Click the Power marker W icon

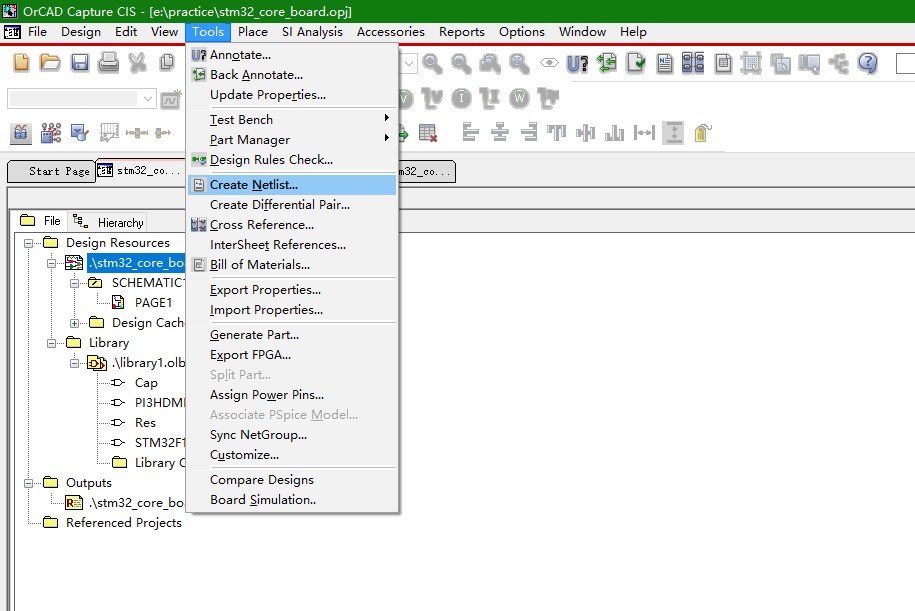point(519,98)
